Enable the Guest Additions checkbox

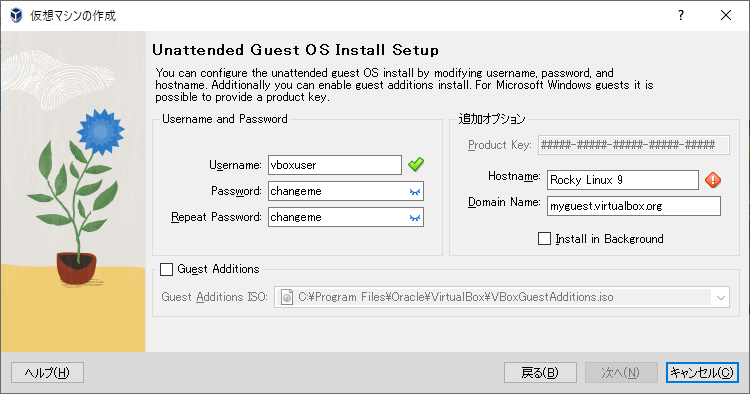click(166, 269)
